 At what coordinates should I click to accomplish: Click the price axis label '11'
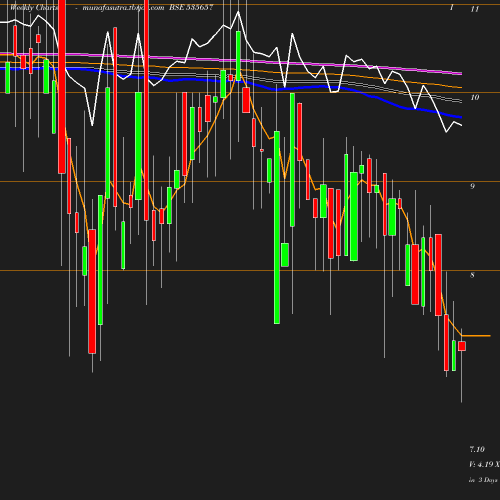[475, 9]
